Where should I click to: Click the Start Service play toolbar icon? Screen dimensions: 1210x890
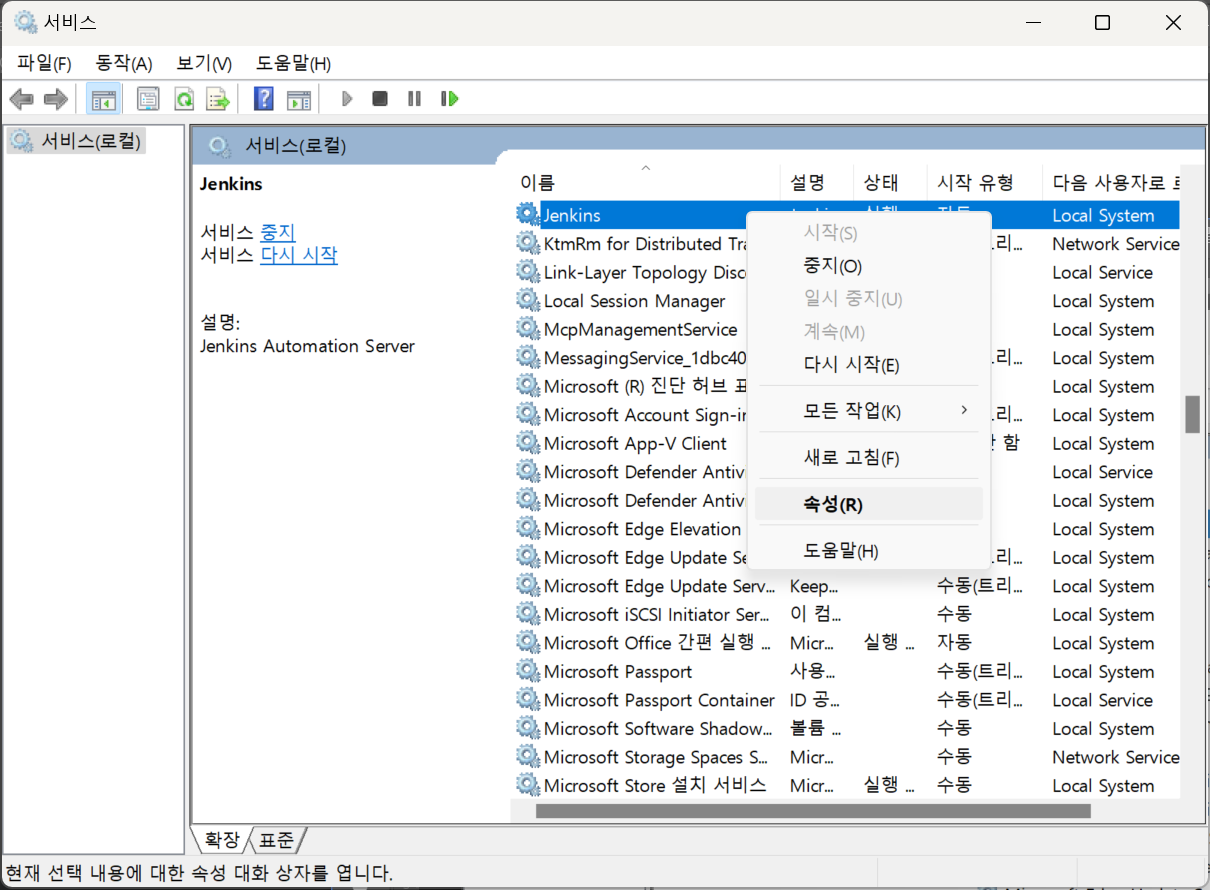click(347, 99)
